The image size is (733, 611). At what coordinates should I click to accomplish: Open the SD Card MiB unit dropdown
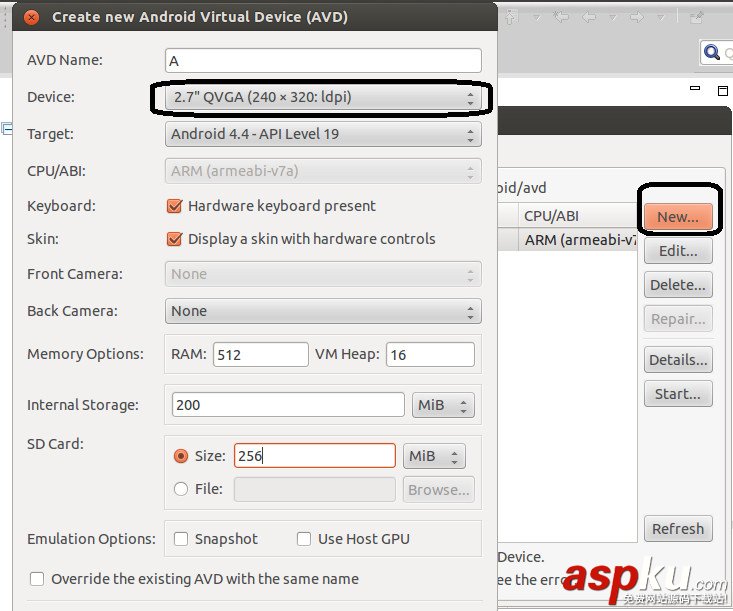coord(434,456)
